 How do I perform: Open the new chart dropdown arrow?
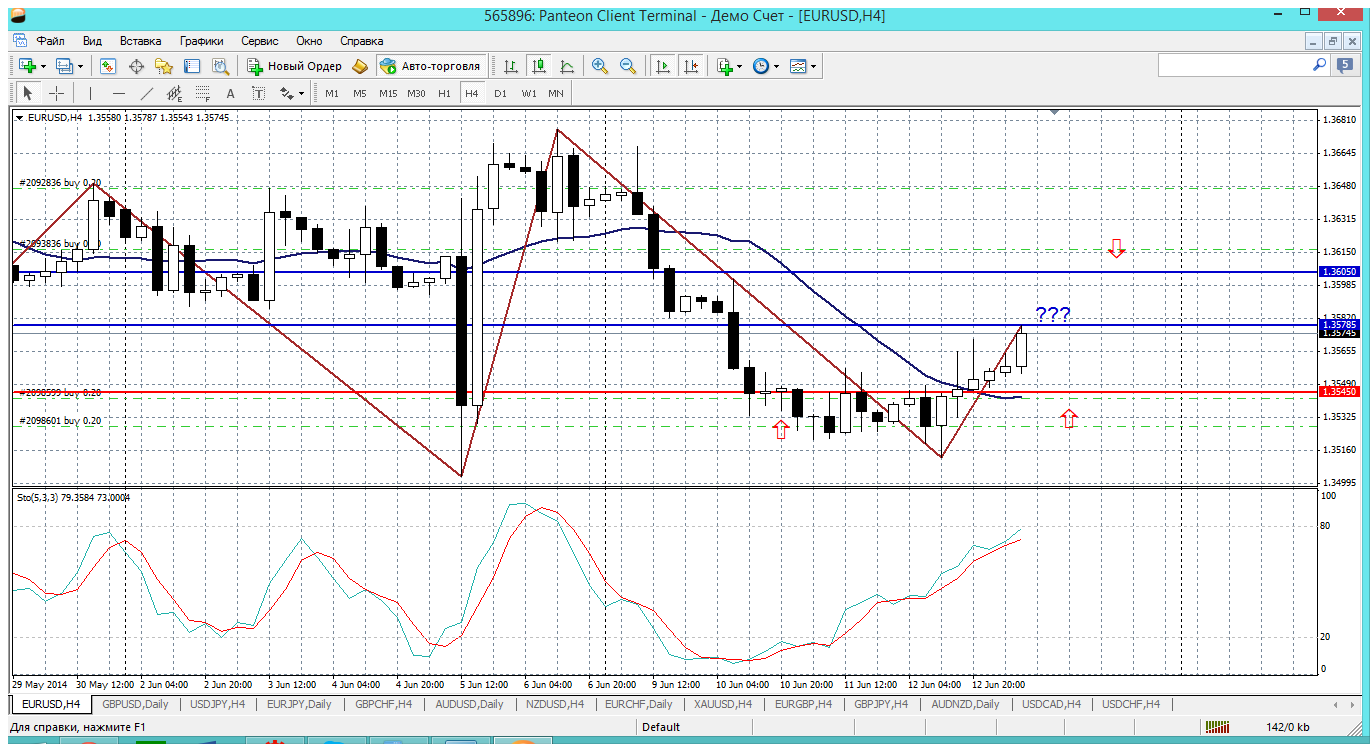coord(42,66)
